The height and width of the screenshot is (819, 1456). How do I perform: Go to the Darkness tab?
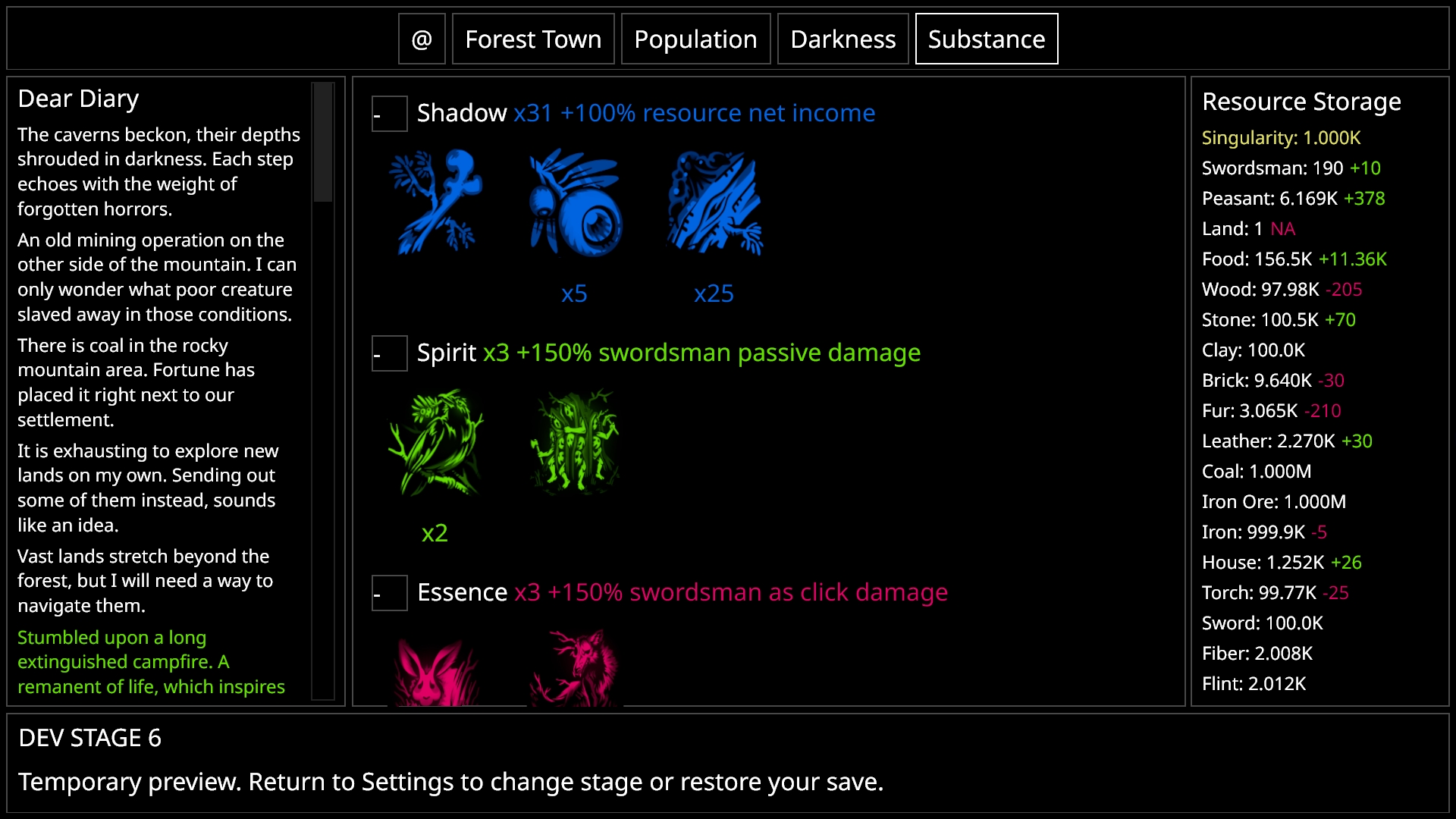coord(843,39)
